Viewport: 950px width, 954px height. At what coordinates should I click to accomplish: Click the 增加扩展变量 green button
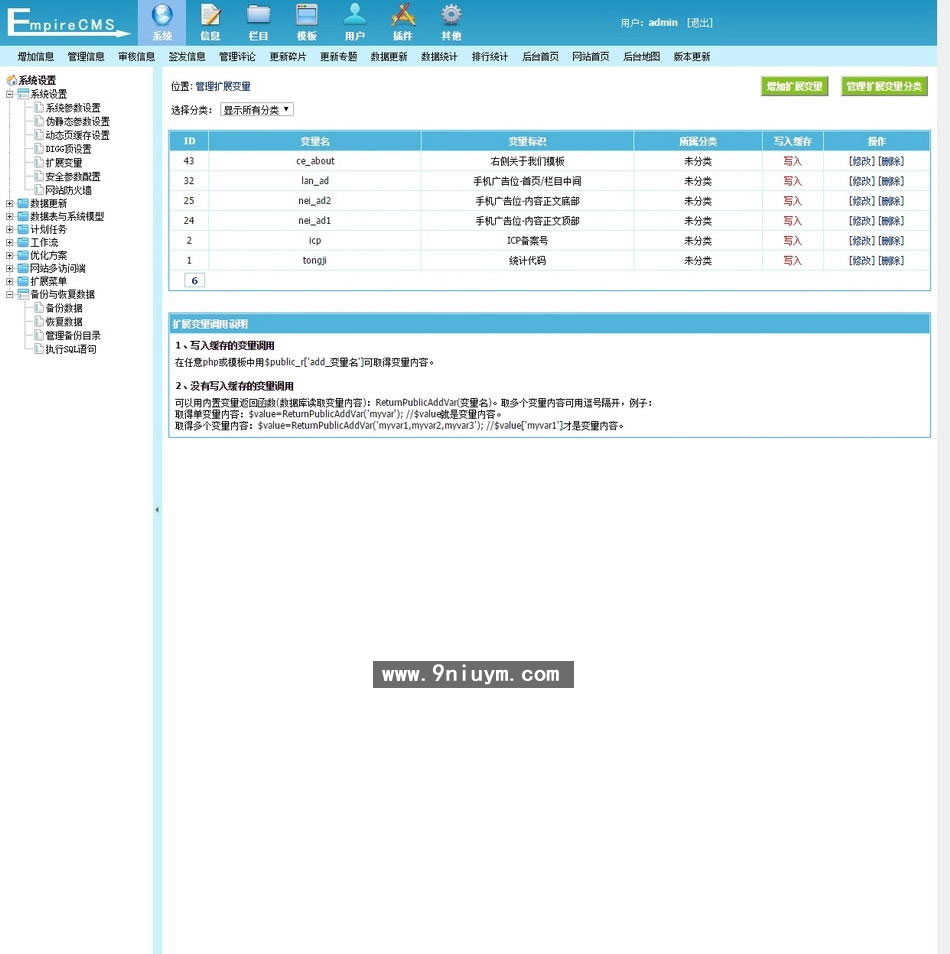tap(794, 86)
